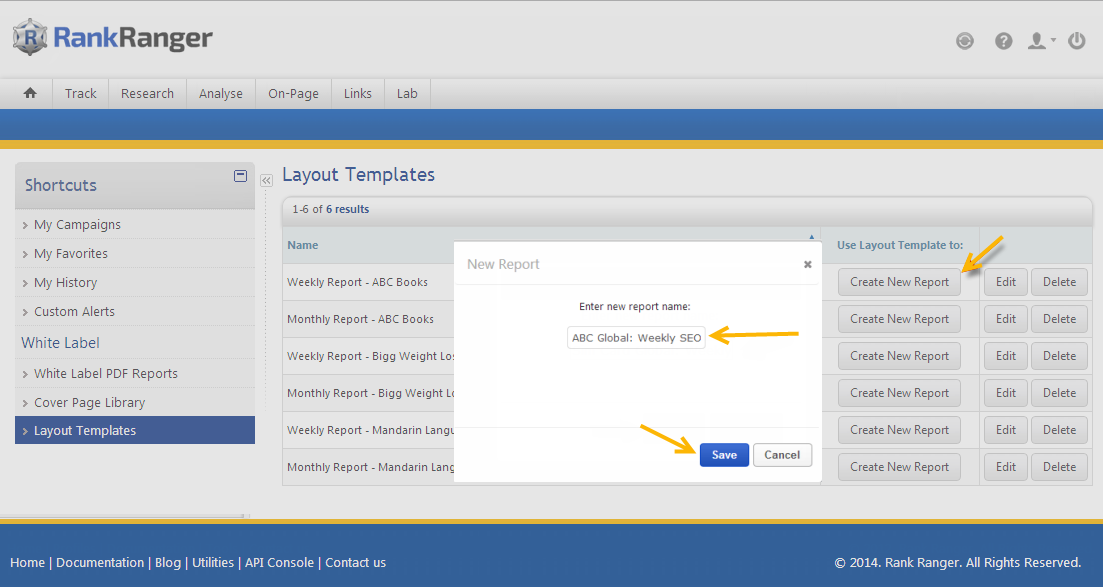Follow the Blog footer link
The image size is (1103, 587).
[x=167, y=562]
